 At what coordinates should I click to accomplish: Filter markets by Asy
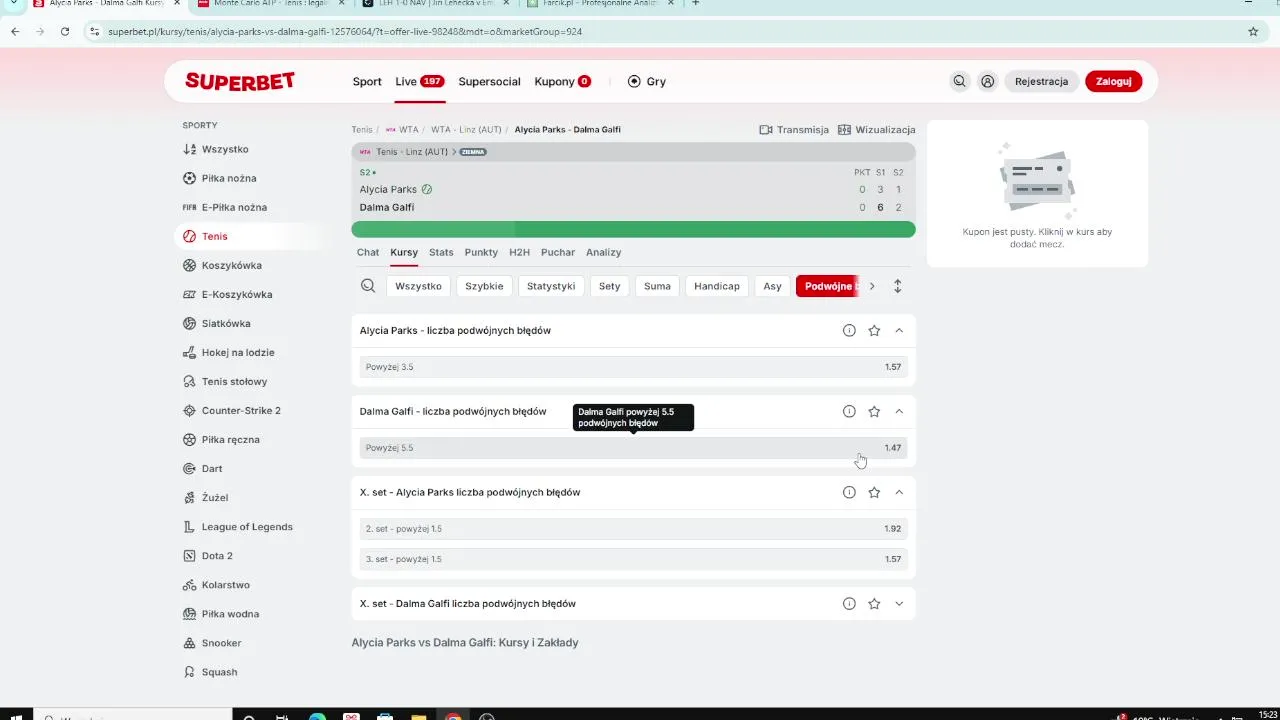772,286
